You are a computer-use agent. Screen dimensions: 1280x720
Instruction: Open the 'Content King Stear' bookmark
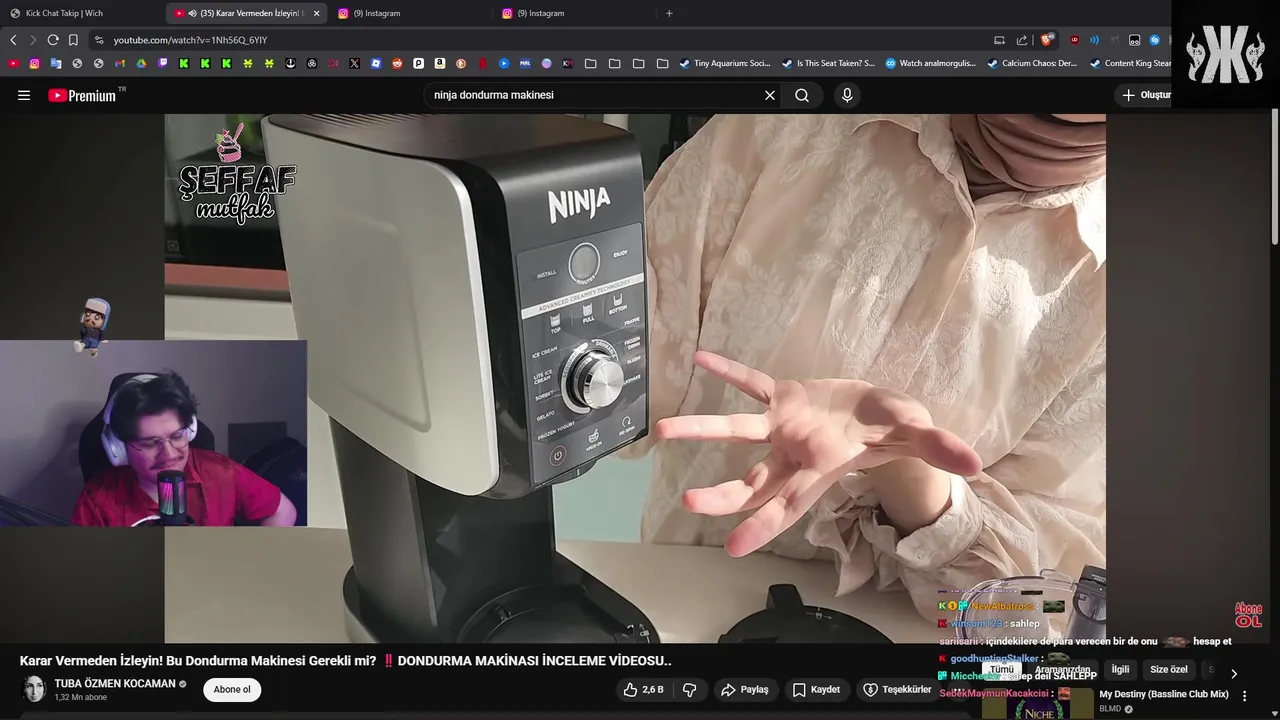1130,63
